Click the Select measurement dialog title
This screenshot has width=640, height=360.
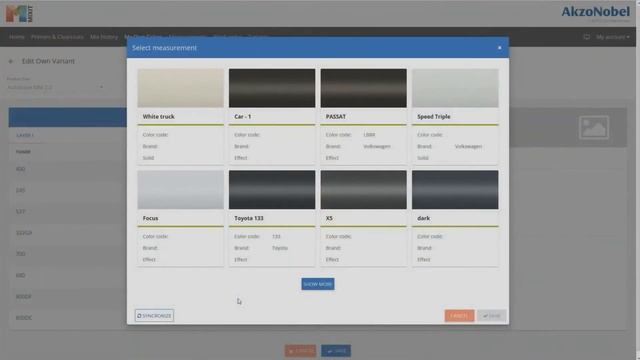coord(164,48)
